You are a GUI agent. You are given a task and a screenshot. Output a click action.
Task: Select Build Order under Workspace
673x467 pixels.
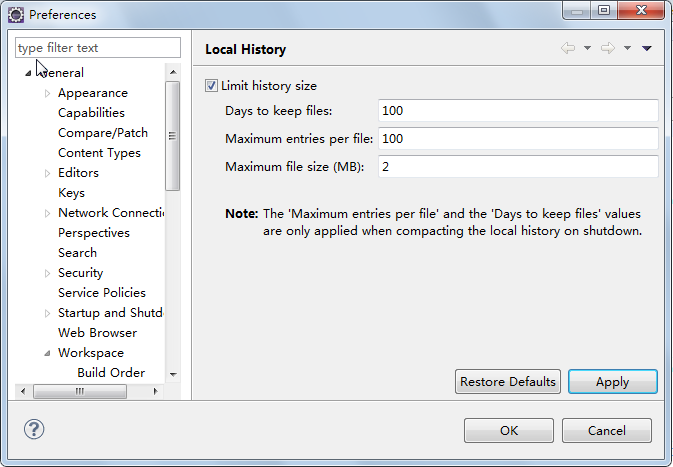pyautogui.click(x=111, y=373)
